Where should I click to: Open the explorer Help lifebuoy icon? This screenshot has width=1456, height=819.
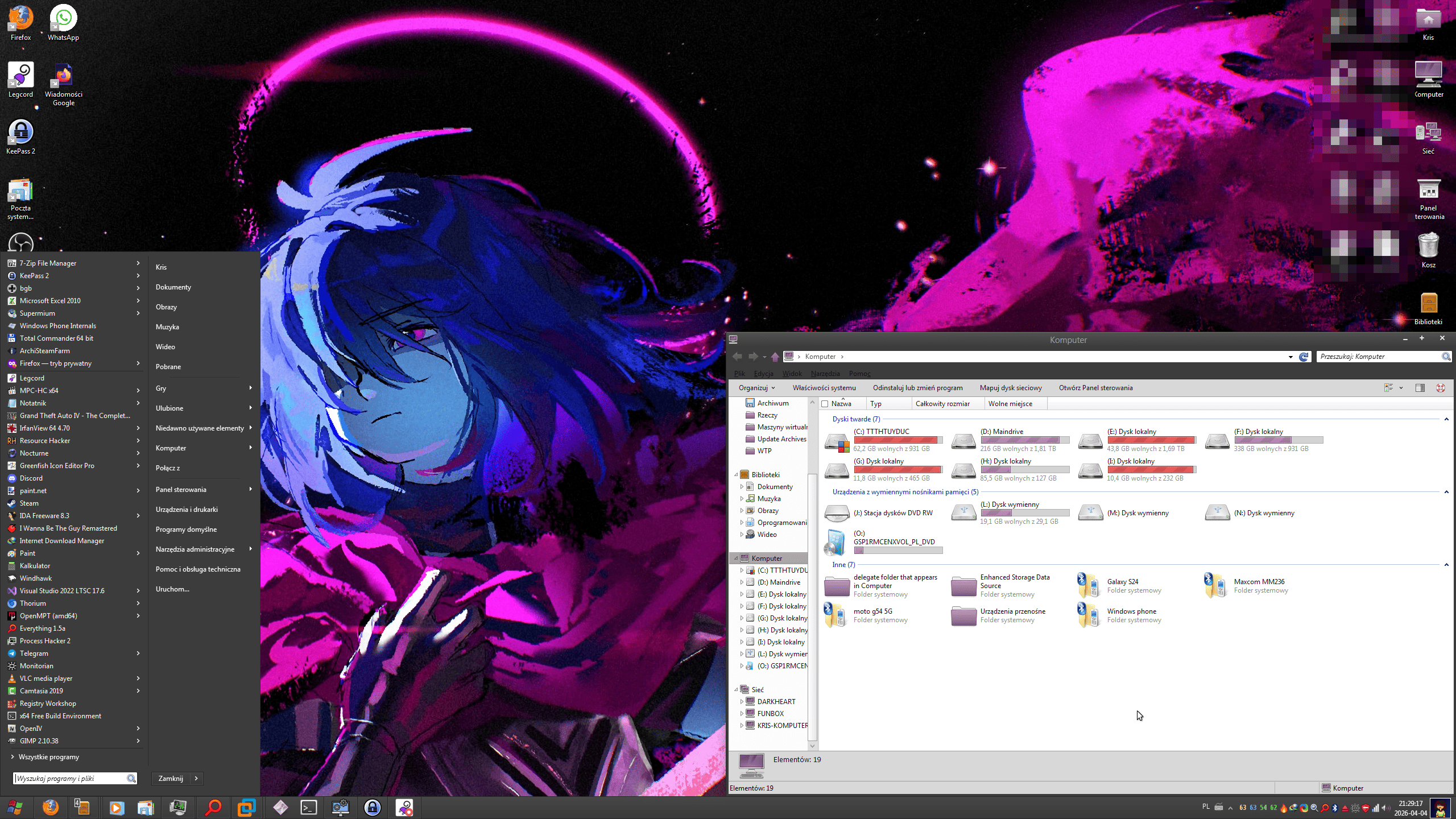coord(1441,388)
